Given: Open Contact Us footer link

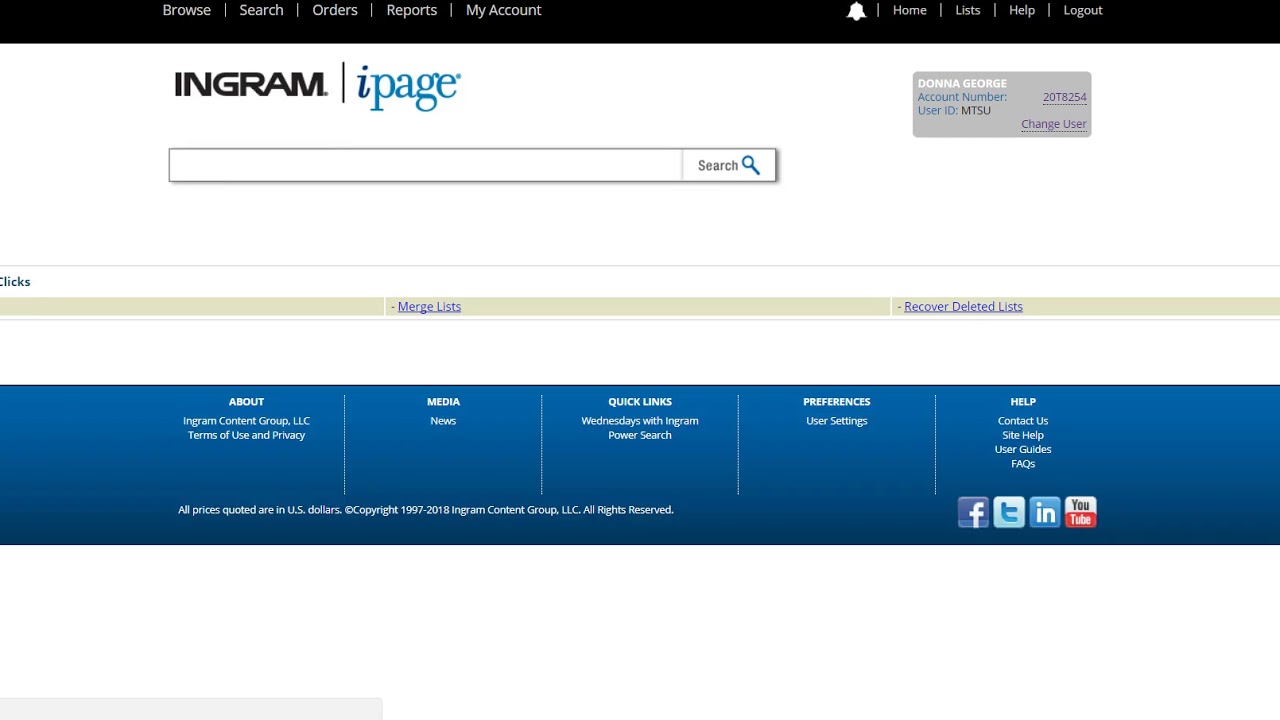Looking at the screenshot, I should point(1023,421).
